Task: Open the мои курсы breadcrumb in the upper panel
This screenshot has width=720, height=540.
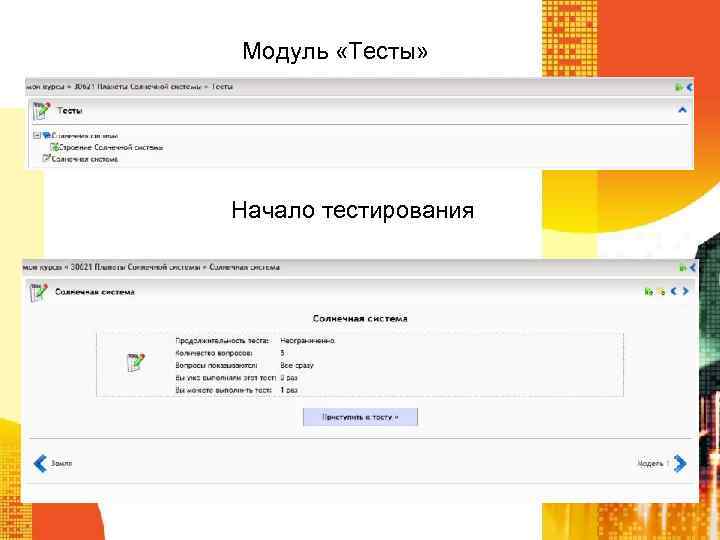Action: pos(45,86)
